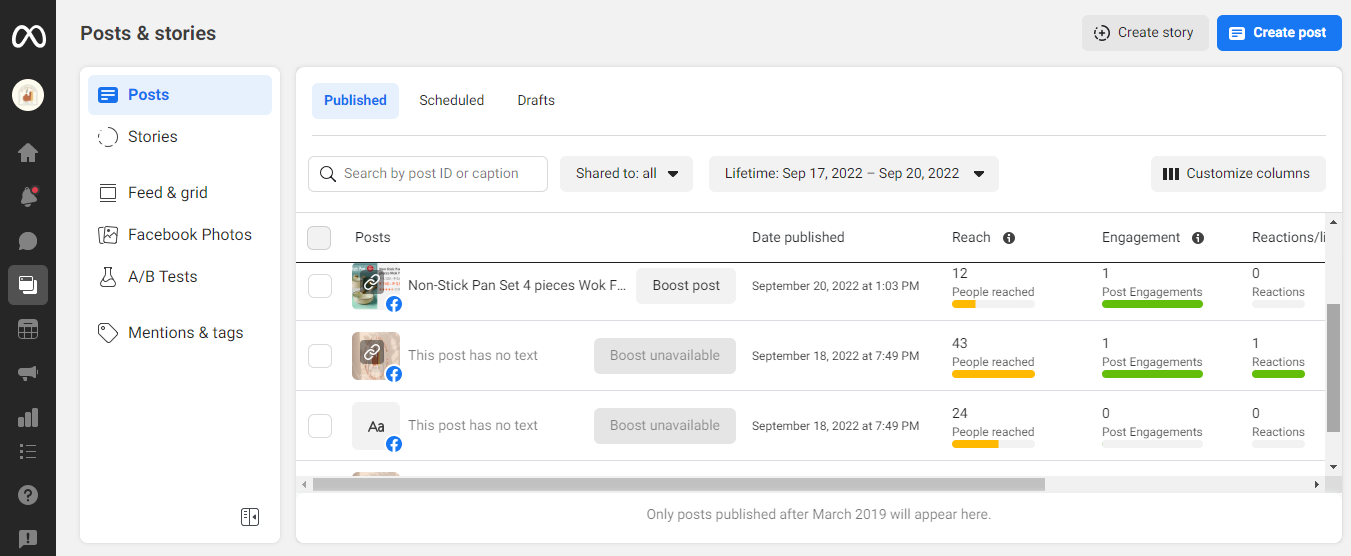Switch to the Drafts tab

tap(536, 101)
